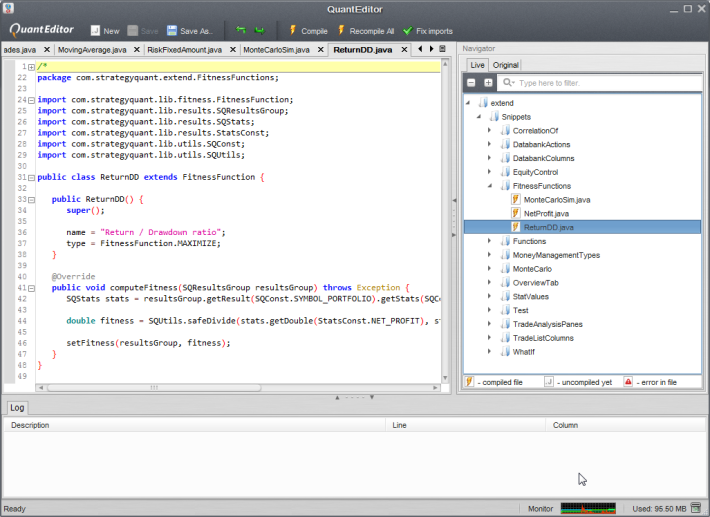Select the ReturnDD.java editor tab

point(363,50)
